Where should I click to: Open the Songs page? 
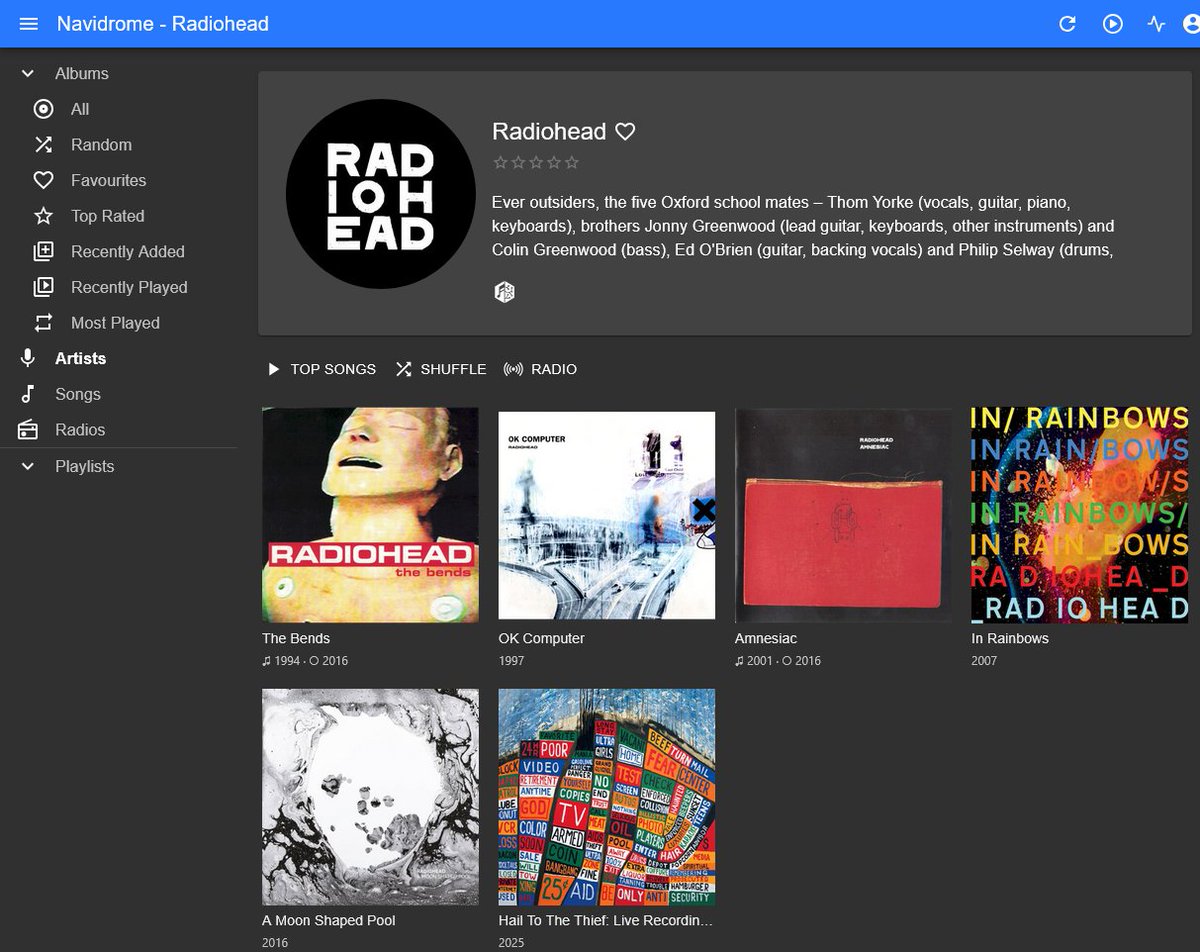click(78, 394)
